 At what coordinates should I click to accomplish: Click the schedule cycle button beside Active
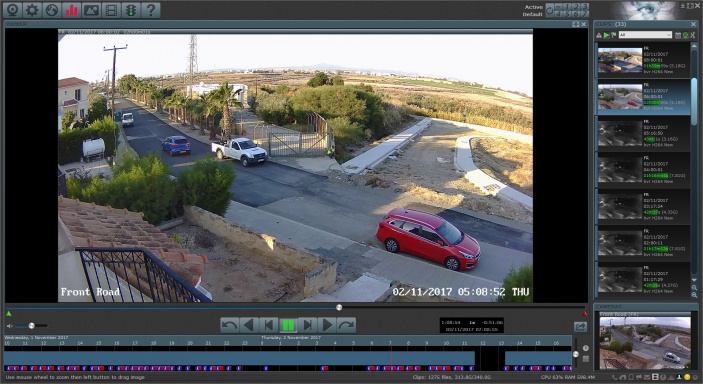click(x=550, y=10)
